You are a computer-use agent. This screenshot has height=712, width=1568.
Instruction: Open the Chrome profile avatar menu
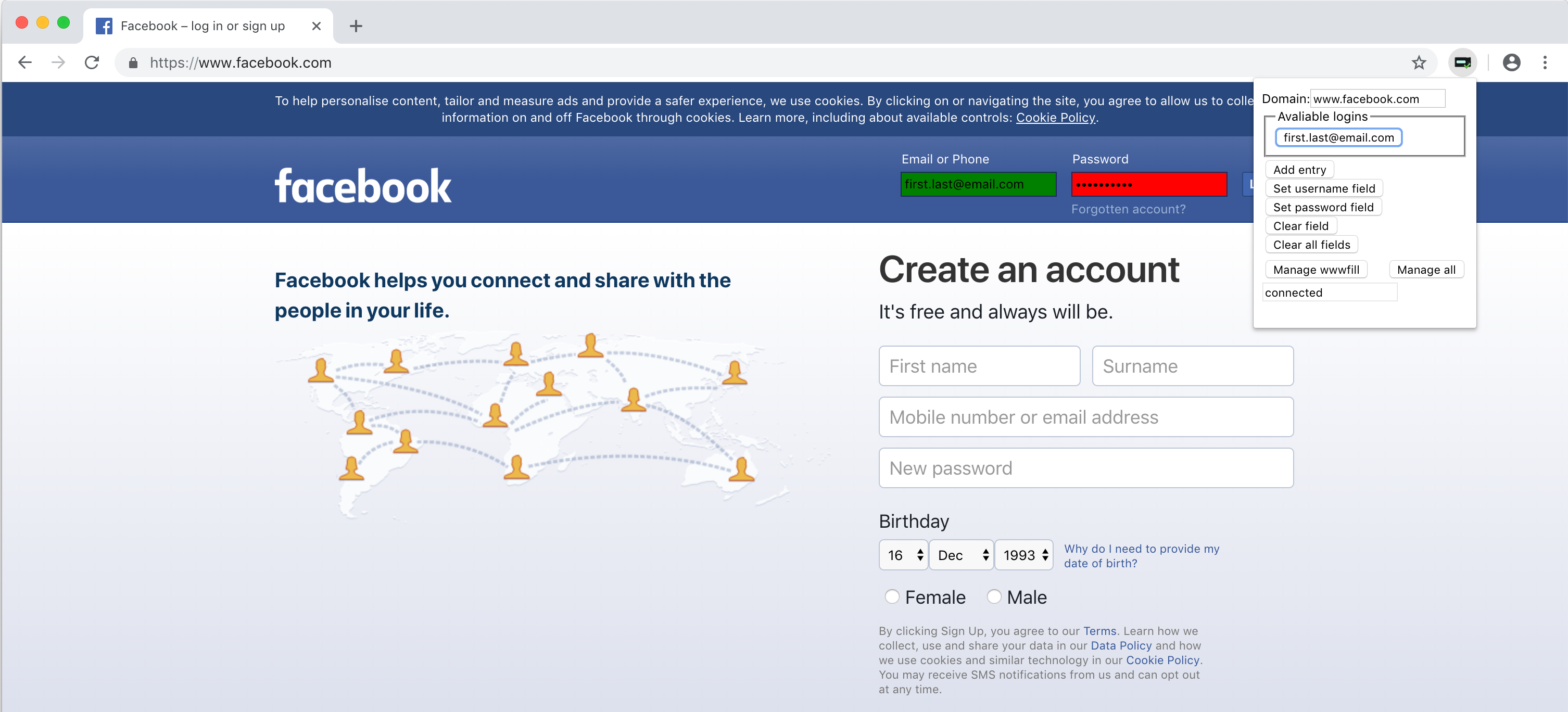[x=1511, y=62]
